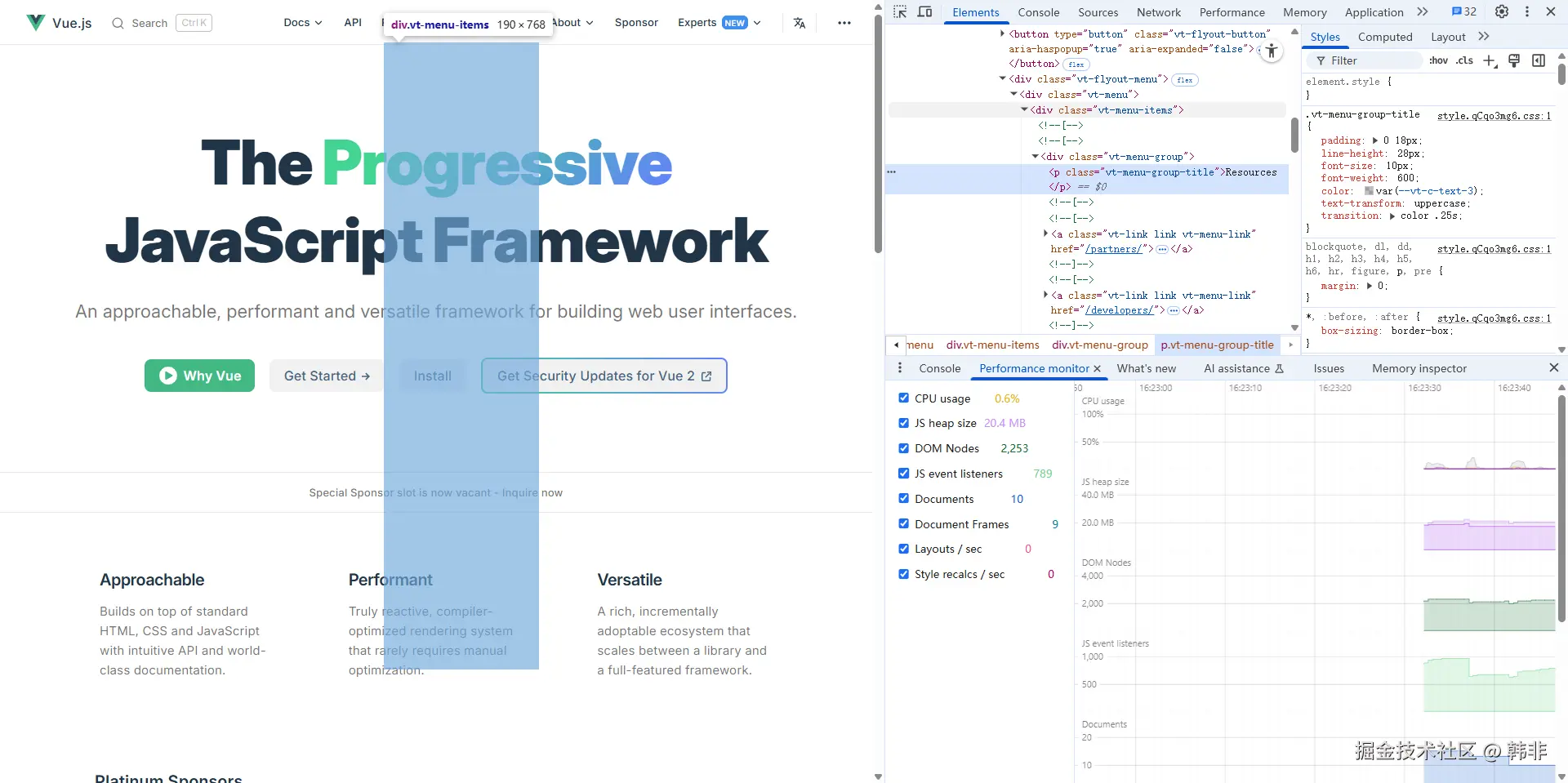
Task: Click the color swatch for --vt-c-text-3
Action: (x=1370, y=191)
